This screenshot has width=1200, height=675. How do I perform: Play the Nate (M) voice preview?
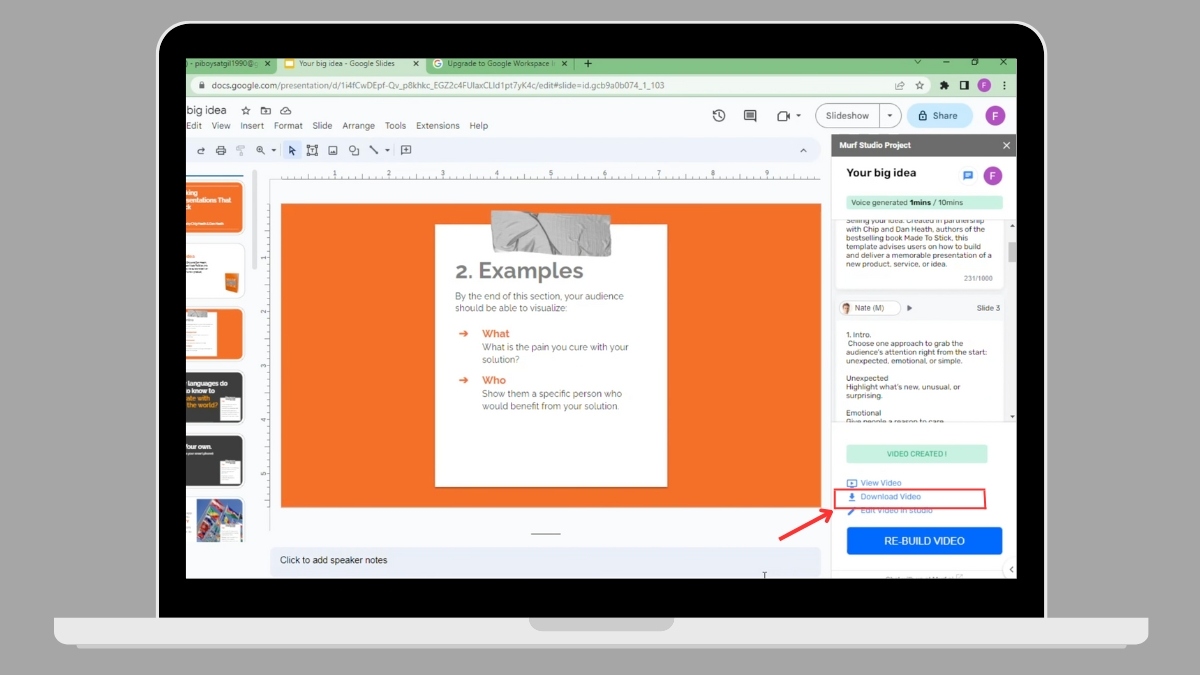pyautogui.click(x=909, y=308)
